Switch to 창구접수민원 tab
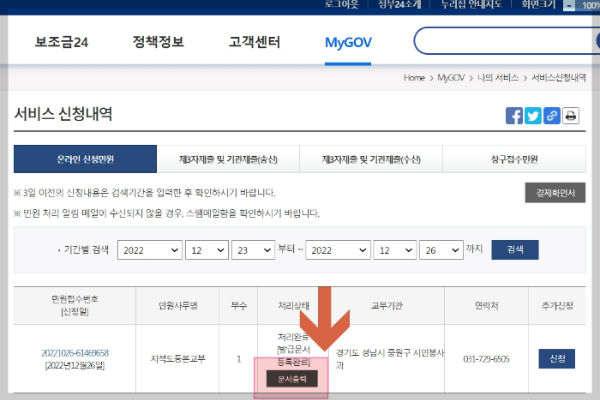Screen dimensions: 600x400 514,159
